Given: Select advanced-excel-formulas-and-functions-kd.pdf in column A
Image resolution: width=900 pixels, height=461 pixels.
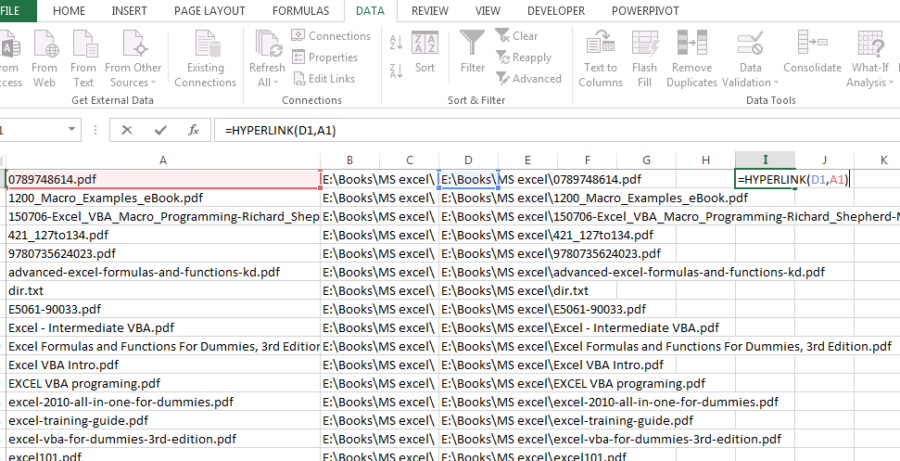Looking at the screenshot, I should 163,272.
